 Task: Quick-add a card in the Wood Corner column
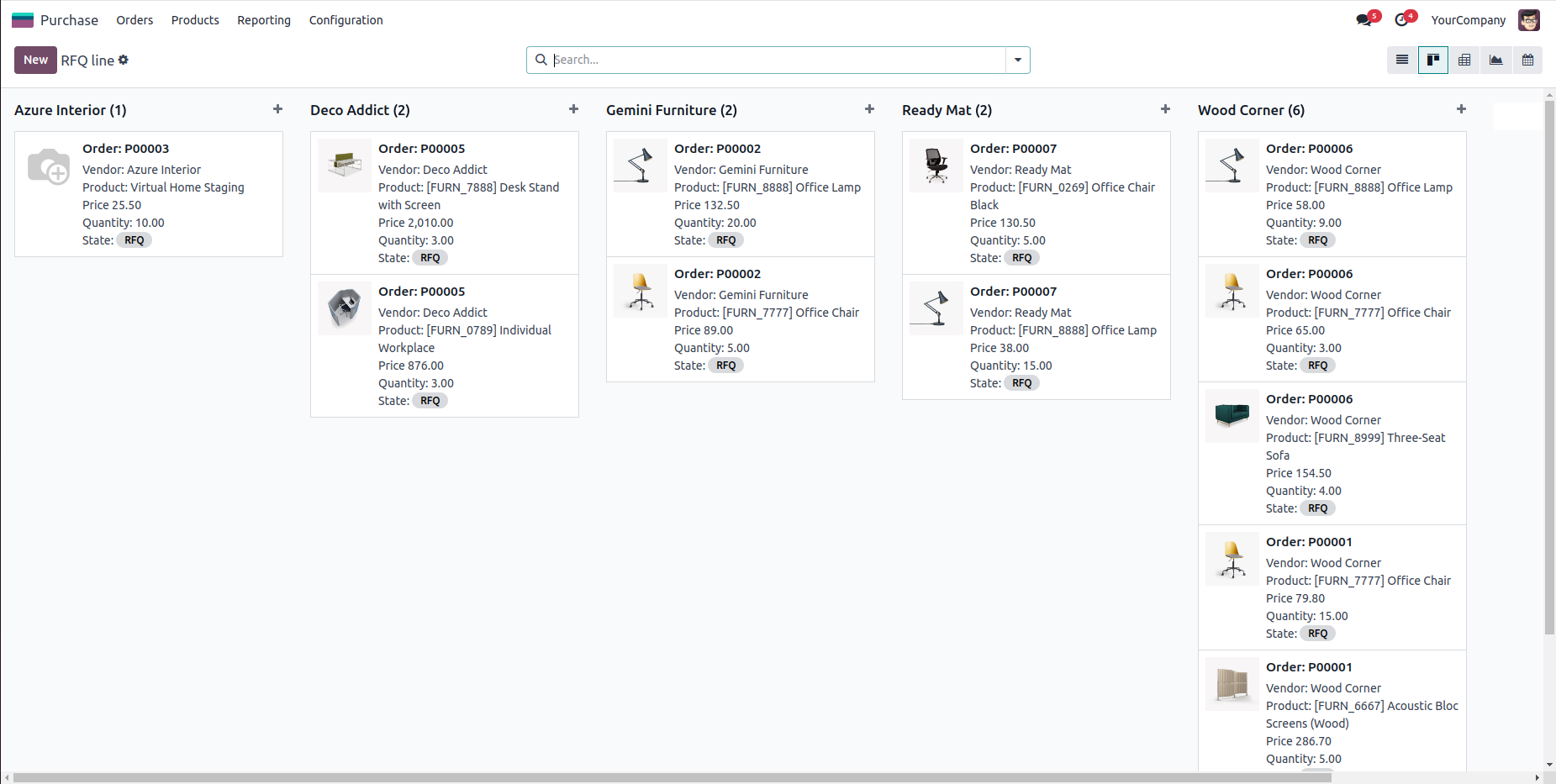tap(1461, 109)
